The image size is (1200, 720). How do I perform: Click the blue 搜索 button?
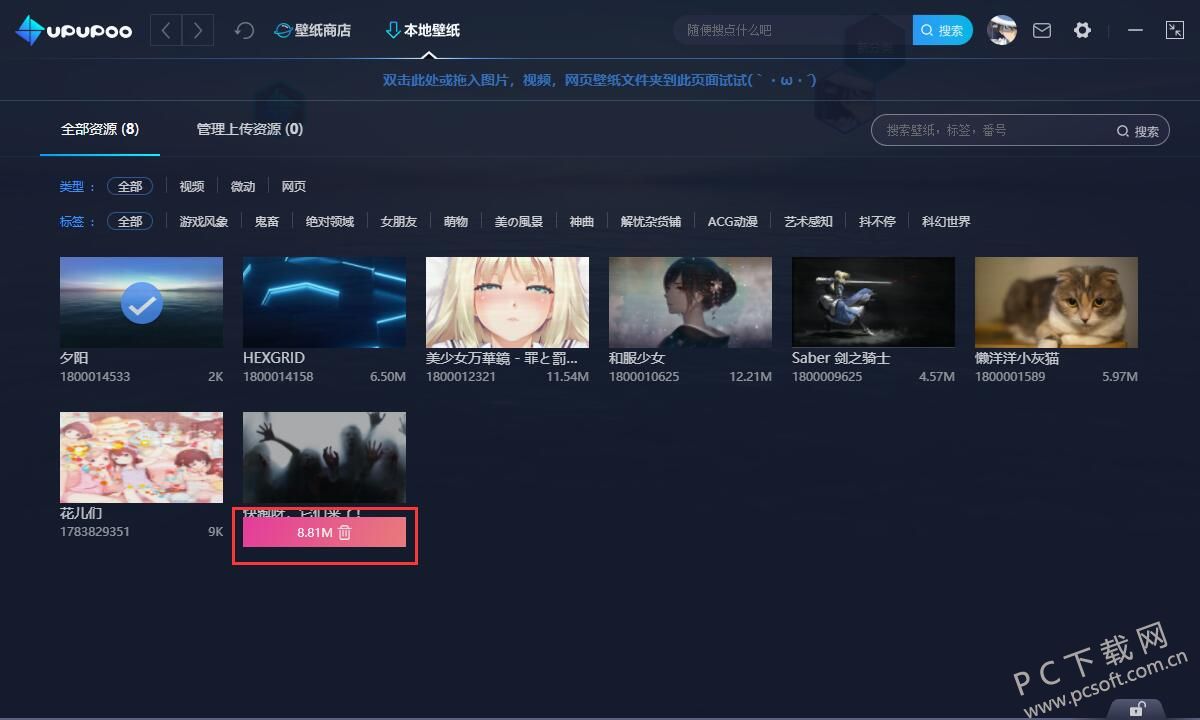click(942, 31)
